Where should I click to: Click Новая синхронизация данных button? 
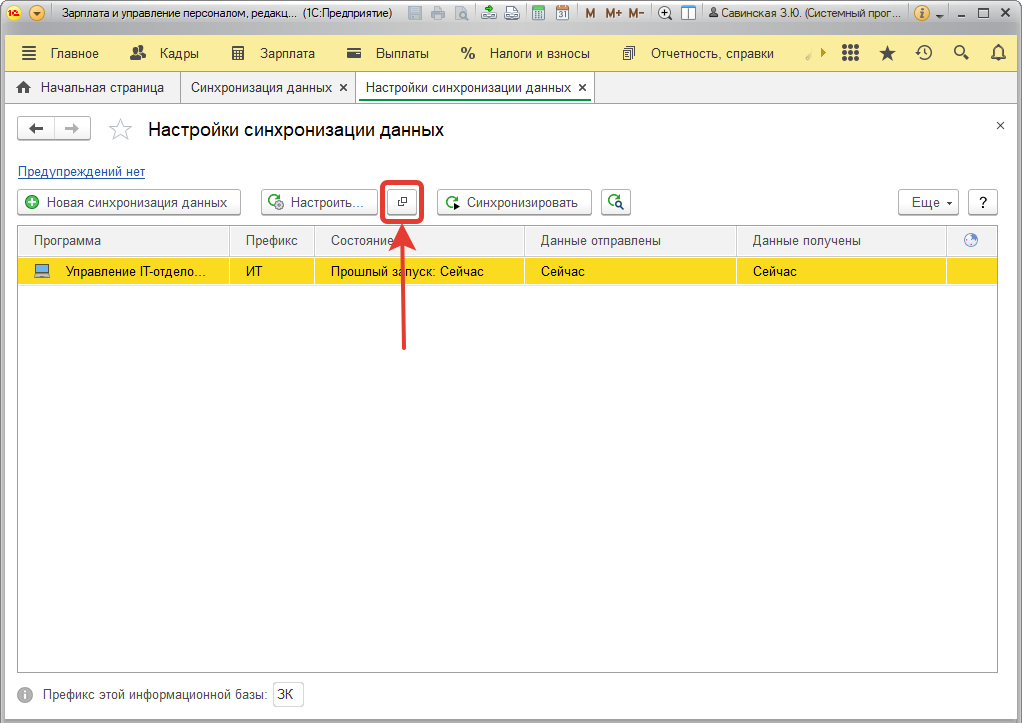tap(129, 202)
